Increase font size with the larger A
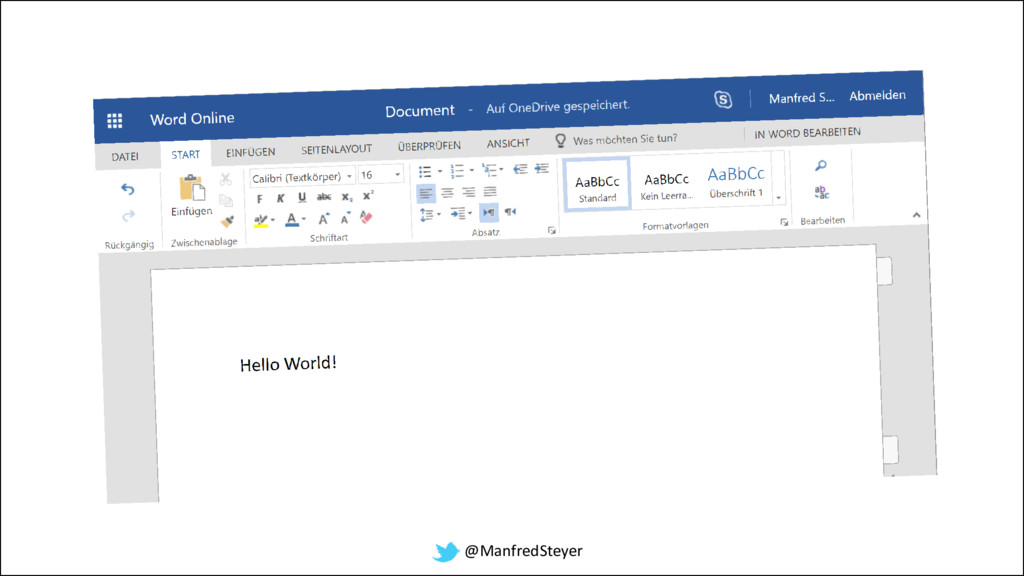1024x576 pixels. point(323,219)
